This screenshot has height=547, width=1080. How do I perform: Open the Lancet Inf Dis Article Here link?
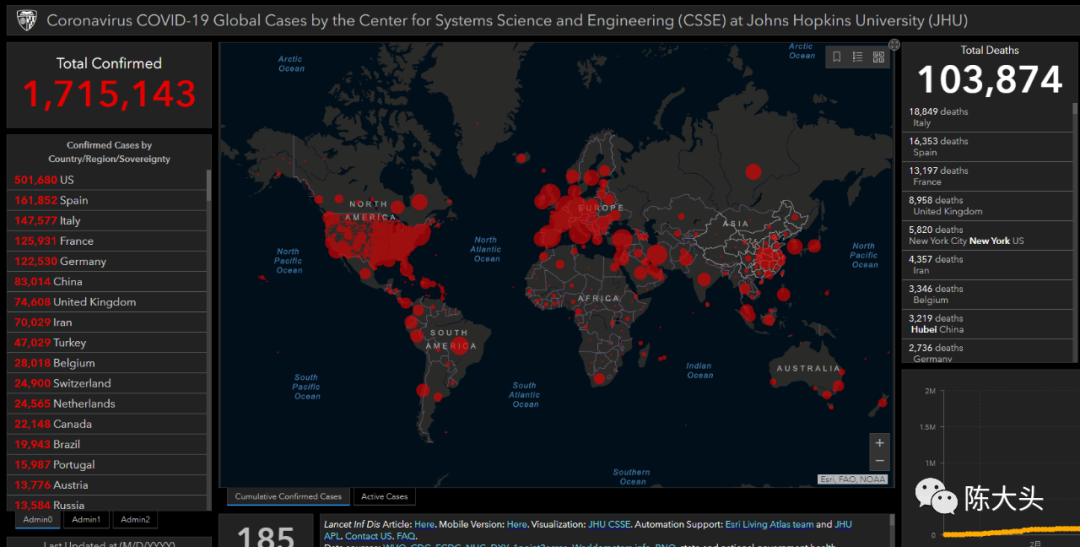tap(424, 524)
